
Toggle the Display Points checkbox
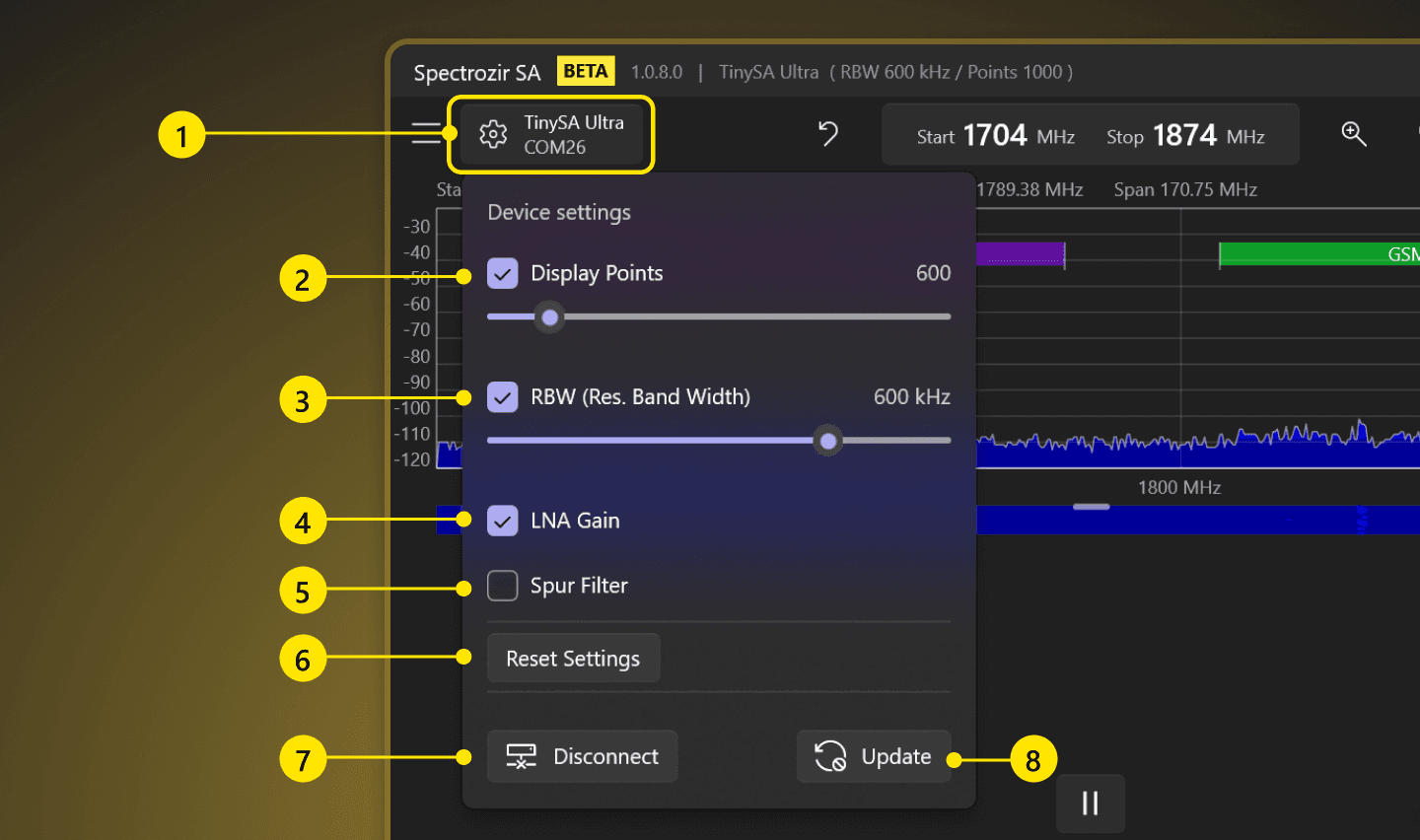503,273
